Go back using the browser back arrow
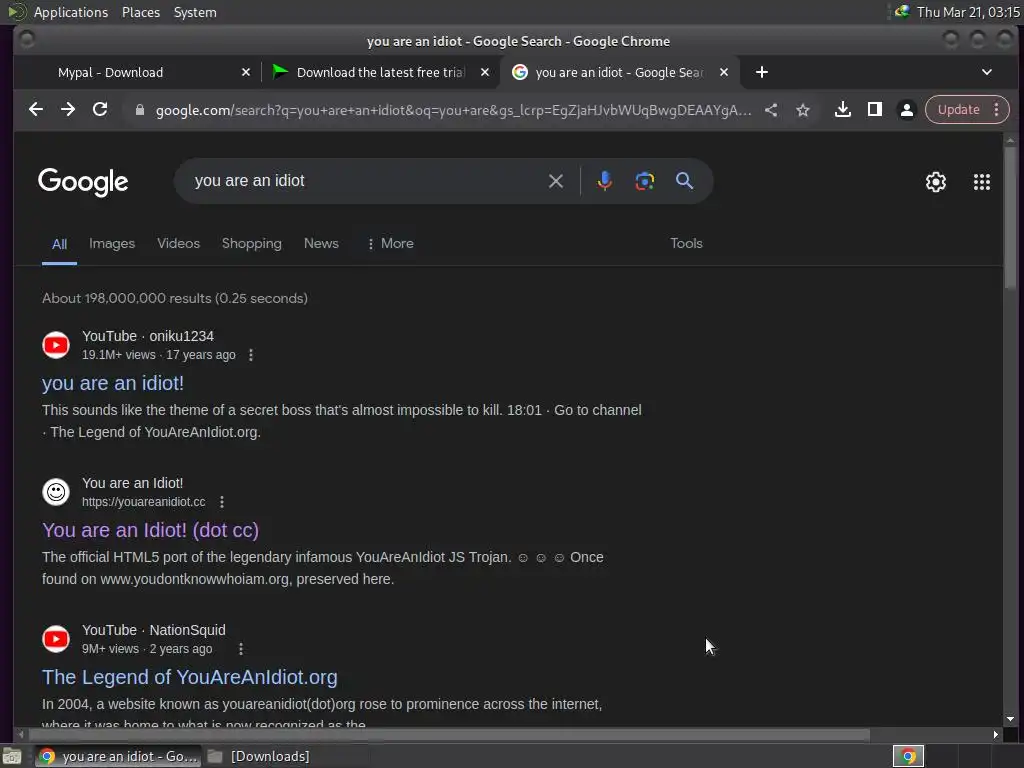Image resolution: width=1024 pixels, height=768 pixels. (x=36, y=110)
